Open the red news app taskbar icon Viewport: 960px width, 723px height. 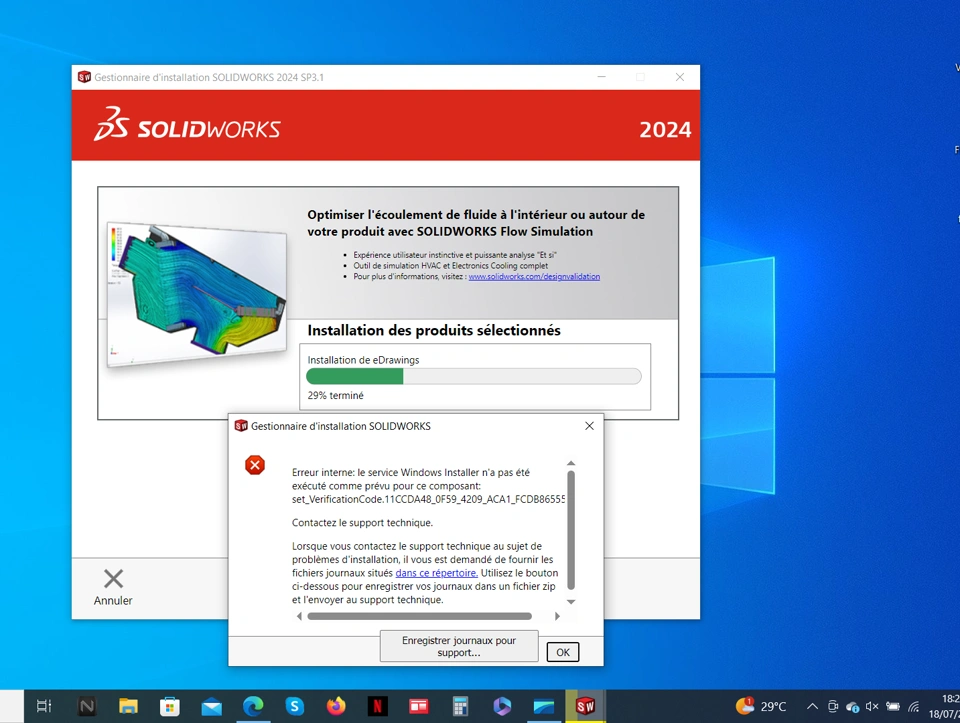pyautogui.click(x=419, y=706)
